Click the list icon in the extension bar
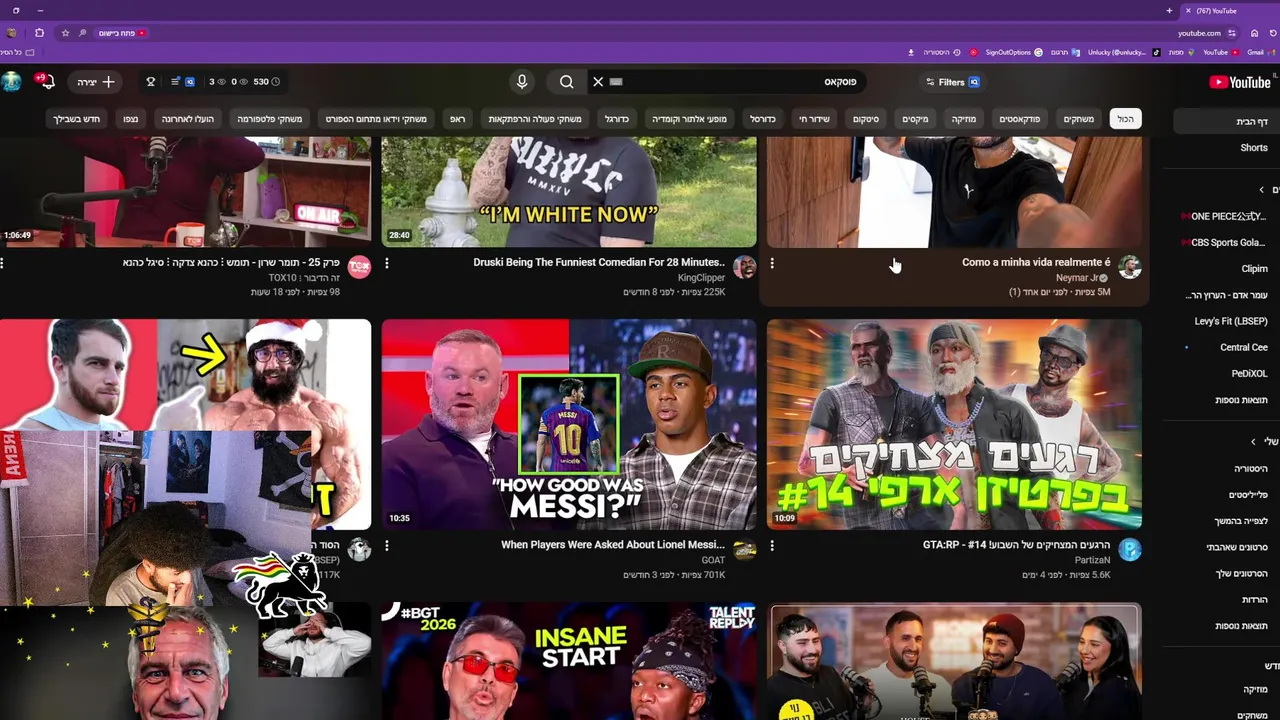Viewport: 1280px width, 720px height. point(175,82)
